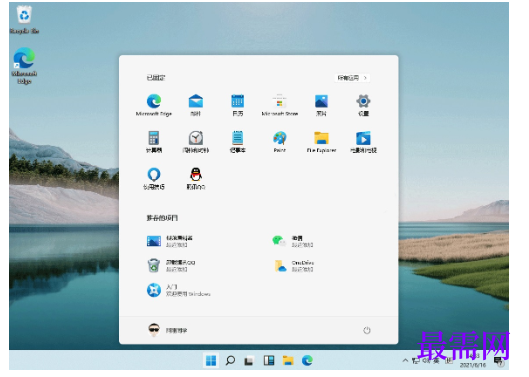
Task: Open the user account profile menu
Action: click(x=168, y=330)
